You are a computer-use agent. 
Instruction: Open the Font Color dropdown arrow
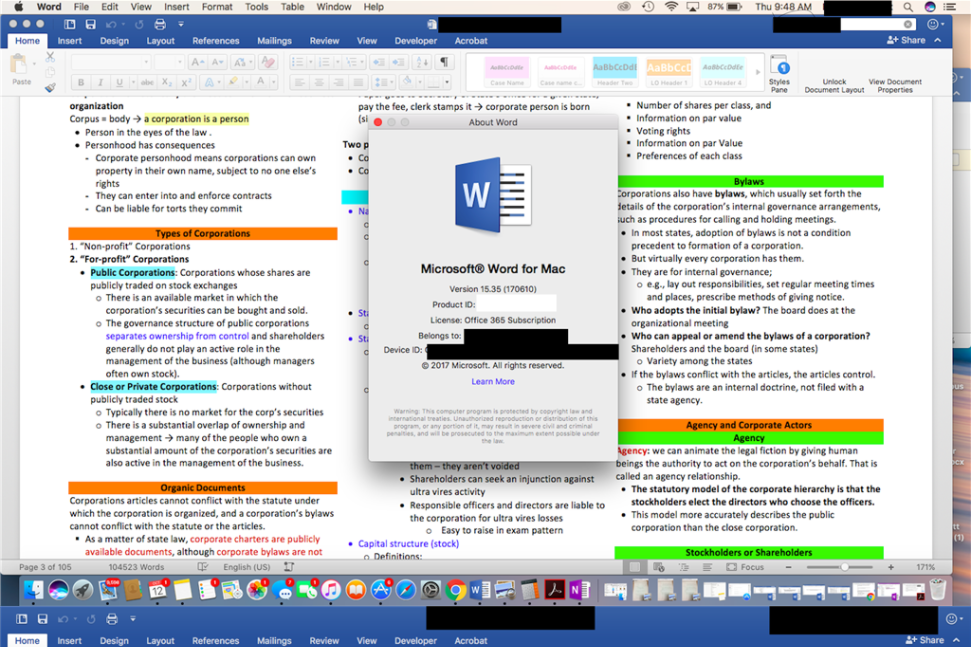point(273,82)
